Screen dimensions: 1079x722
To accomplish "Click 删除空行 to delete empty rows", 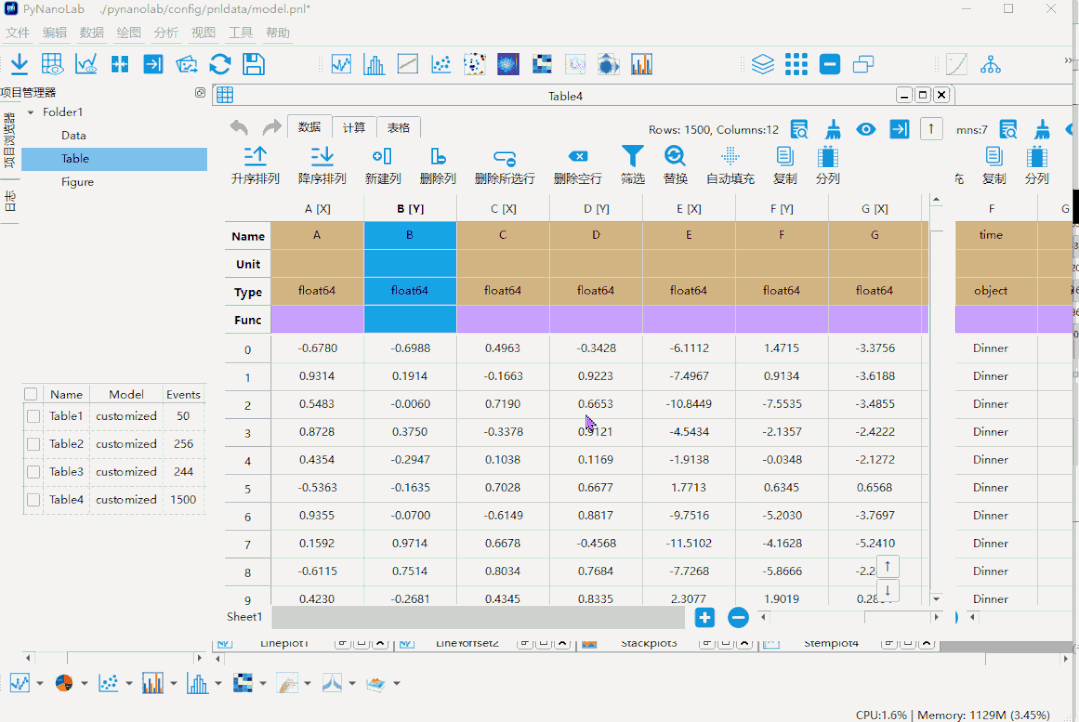I will point(577,166).
